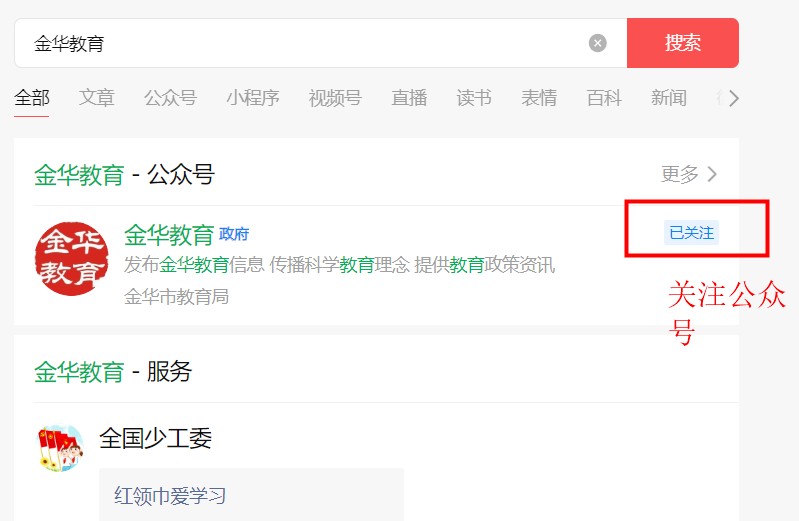Open the 红领巾爱学习 service link

coord(170,496)
